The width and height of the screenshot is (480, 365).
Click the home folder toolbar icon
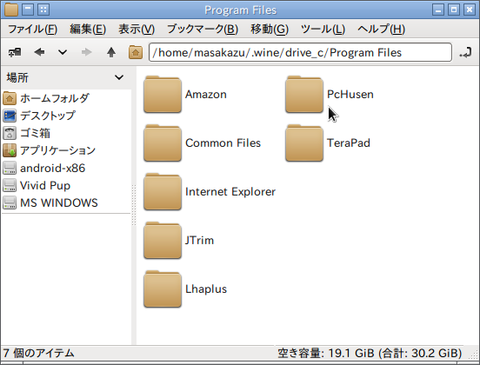(x=136, y=52)
